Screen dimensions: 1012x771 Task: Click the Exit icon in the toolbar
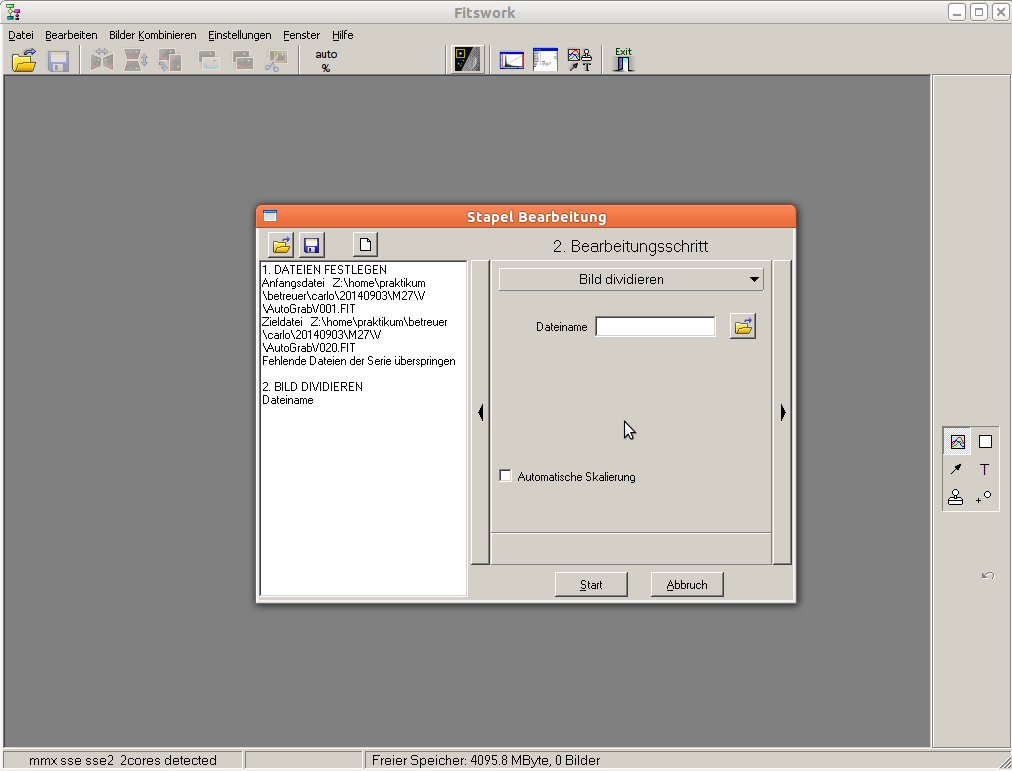point(623,60)
